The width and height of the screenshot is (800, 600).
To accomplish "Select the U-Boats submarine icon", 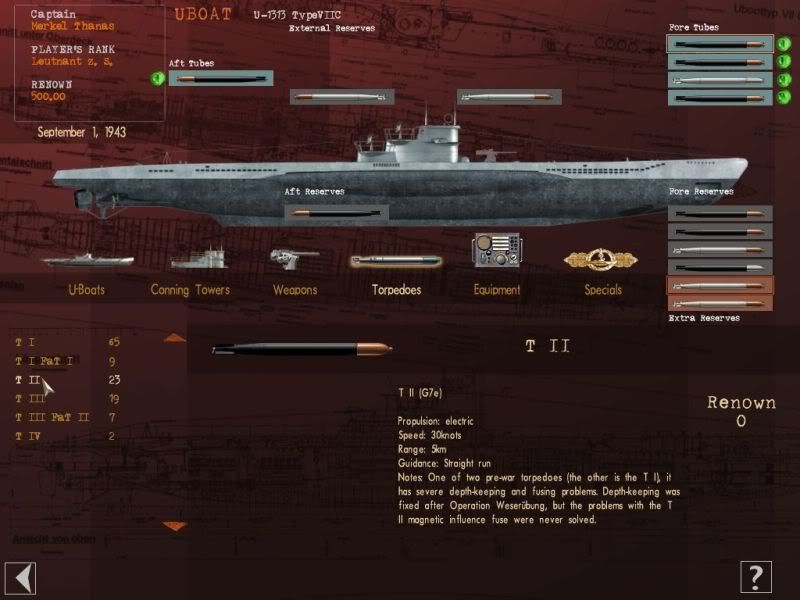I will coord(87,261).
